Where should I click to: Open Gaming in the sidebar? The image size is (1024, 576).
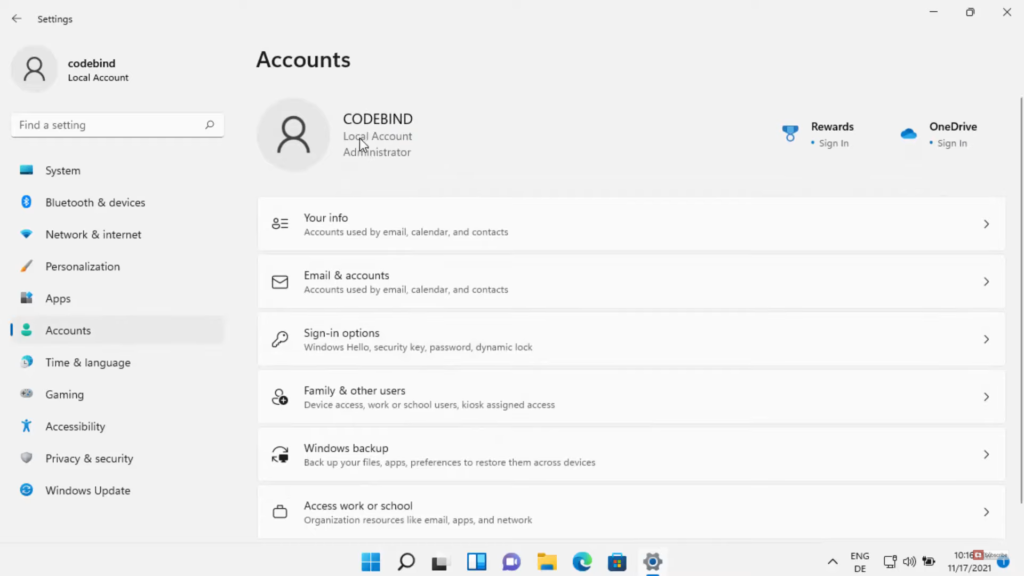click(x=118, y=394)
